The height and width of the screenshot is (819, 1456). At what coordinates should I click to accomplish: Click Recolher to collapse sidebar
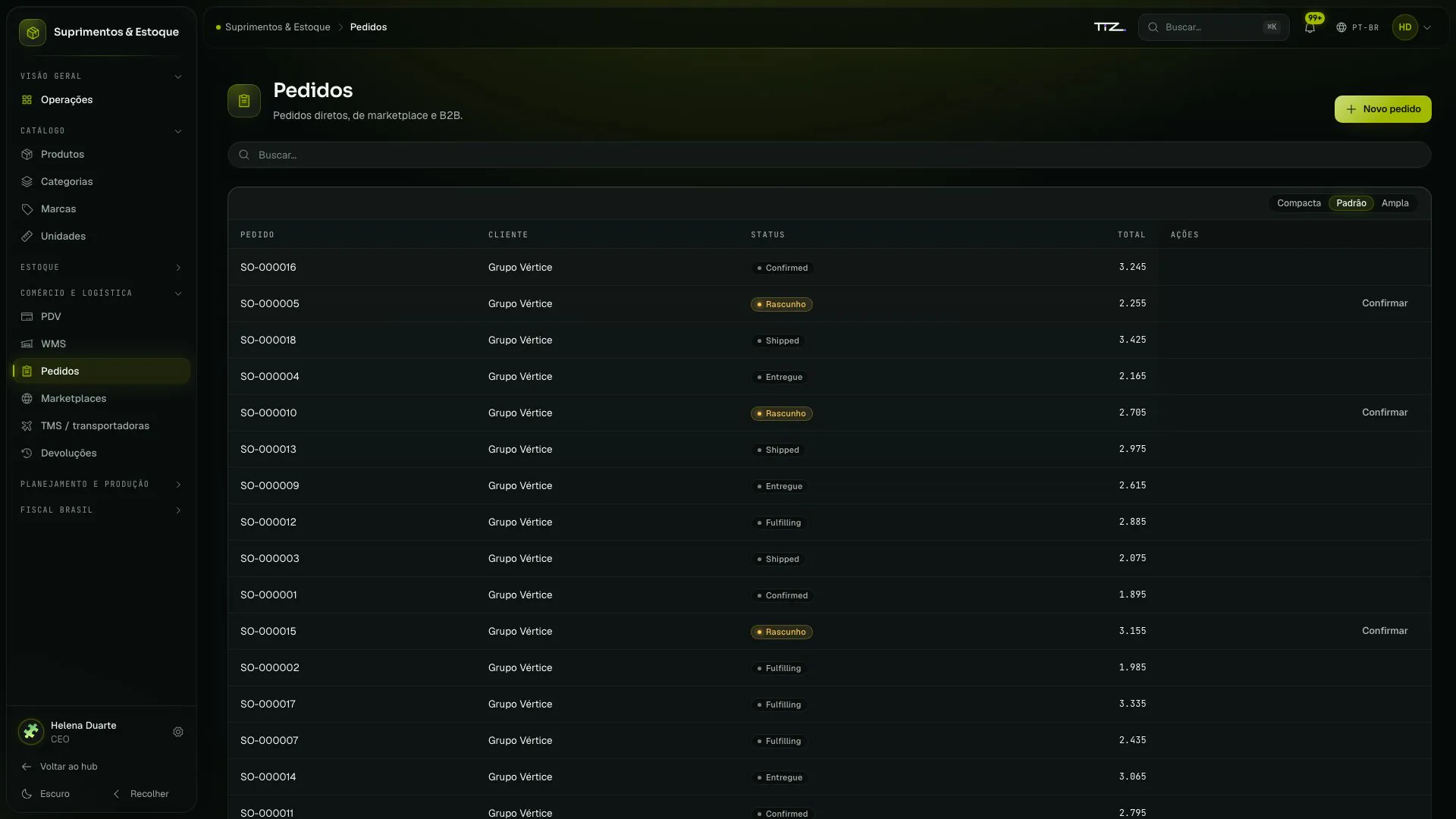[141, 794]
